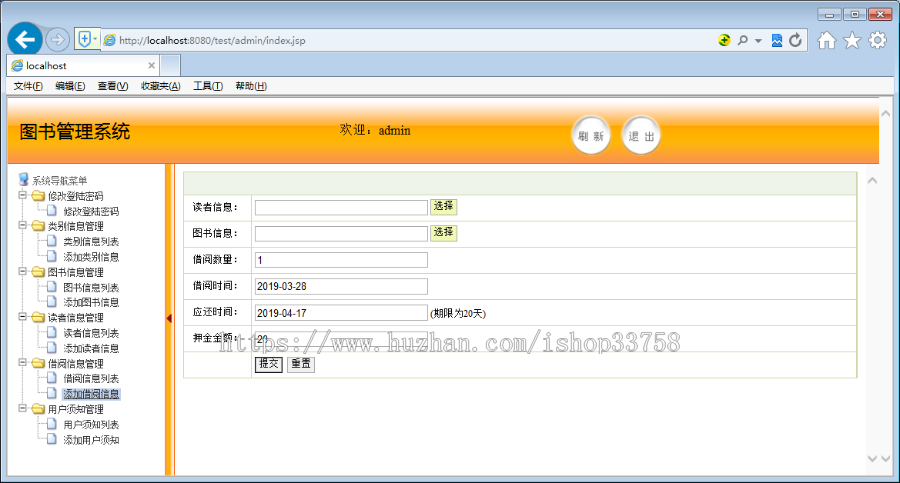This screenshot has height=483, width=900.
Task: Open a new blank tab
Action: [170, 65]
